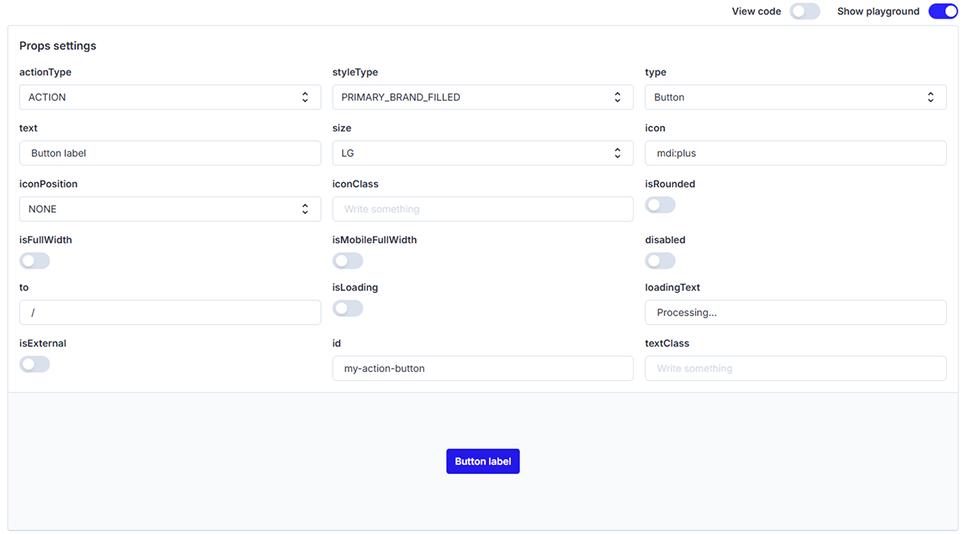Switch on isMobileFullWidth
Viewport: 962px width, 534px height.
pyautogui.click(x=348, y=261)
